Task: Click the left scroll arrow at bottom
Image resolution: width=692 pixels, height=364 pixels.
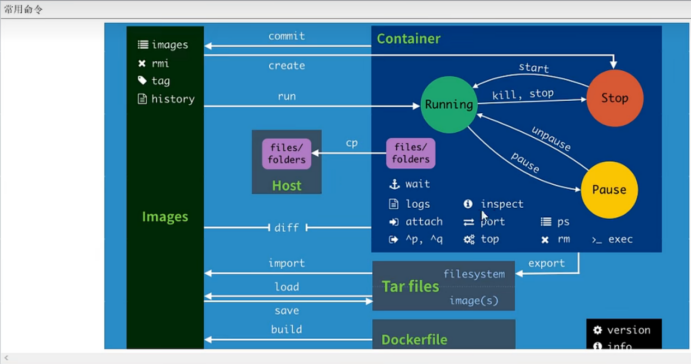Action: tap(6, 358)
